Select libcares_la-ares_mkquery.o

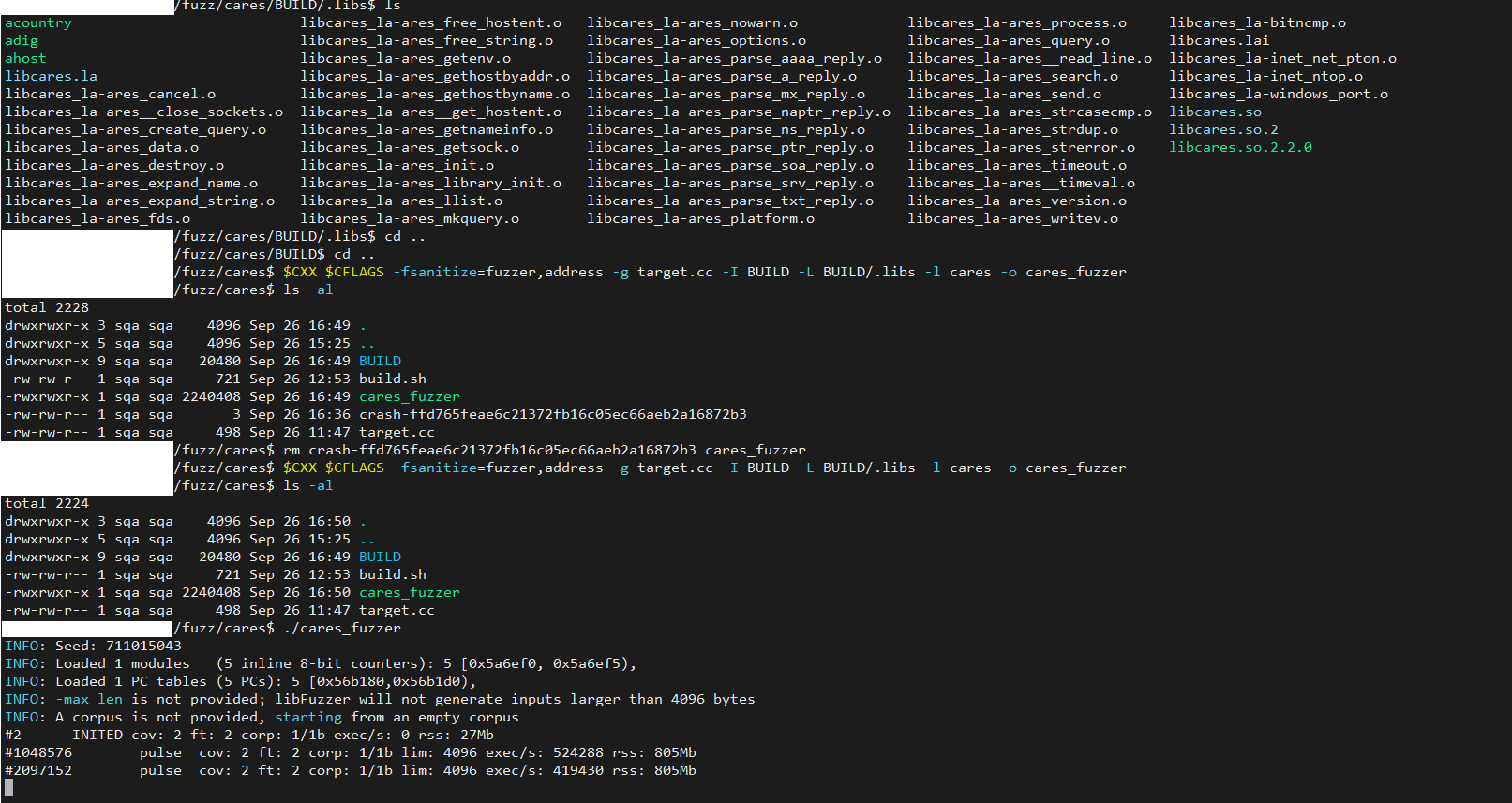pos(410,218)
